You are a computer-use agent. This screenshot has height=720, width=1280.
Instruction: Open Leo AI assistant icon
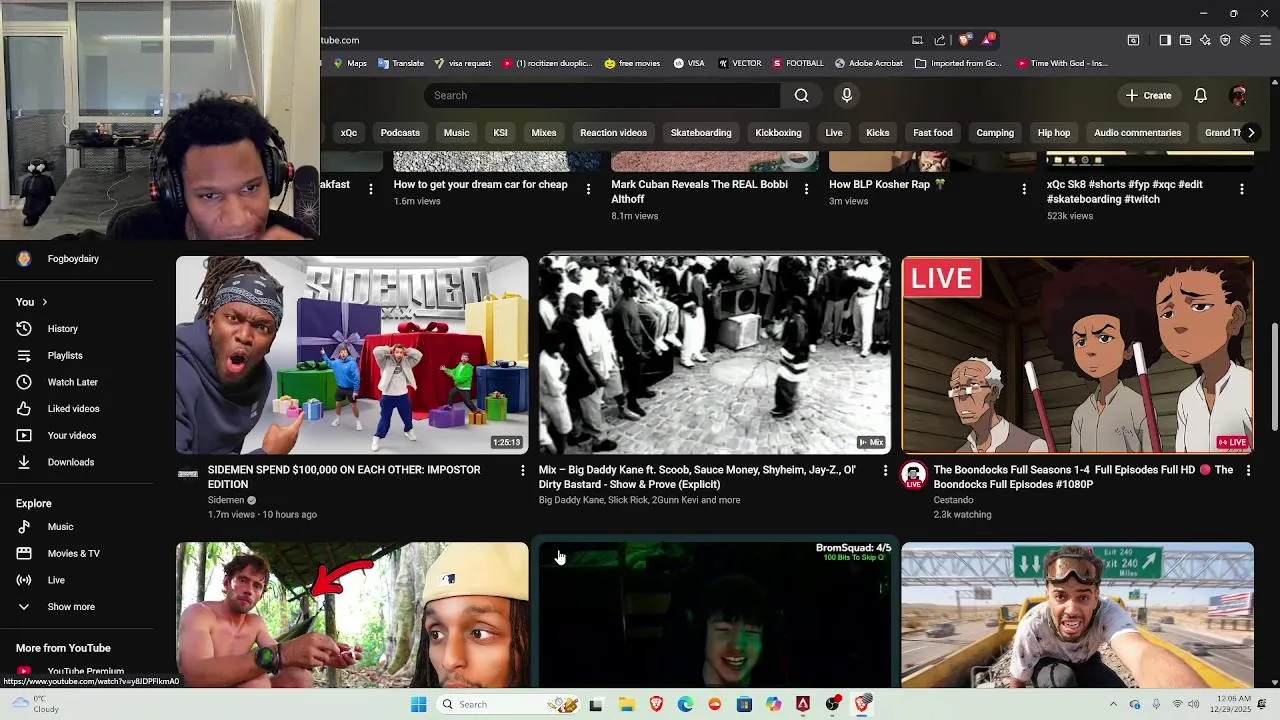click(1205, 40)
